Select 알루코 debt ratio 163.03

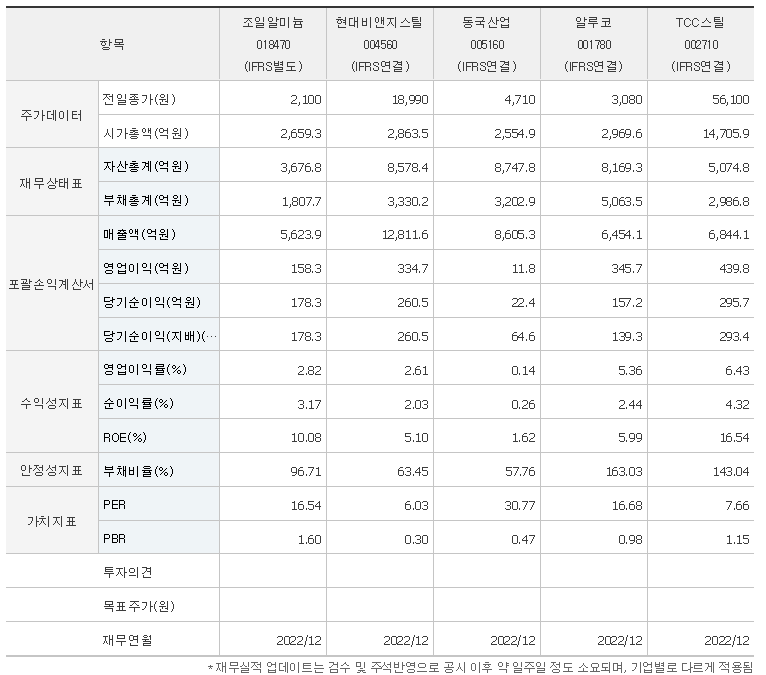(624, 472)
